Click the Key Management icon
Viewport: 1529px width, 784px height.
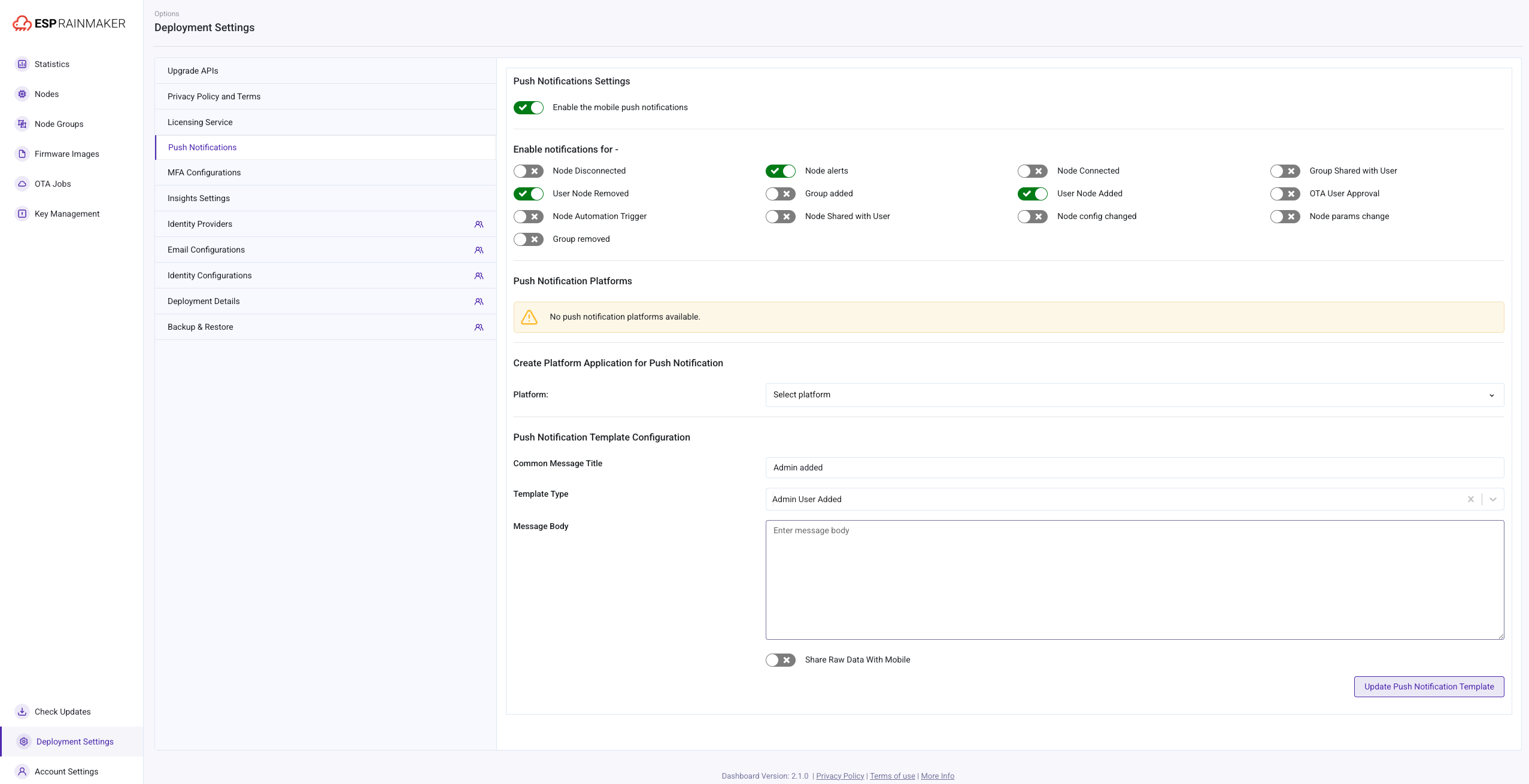(x=22, y=214)
